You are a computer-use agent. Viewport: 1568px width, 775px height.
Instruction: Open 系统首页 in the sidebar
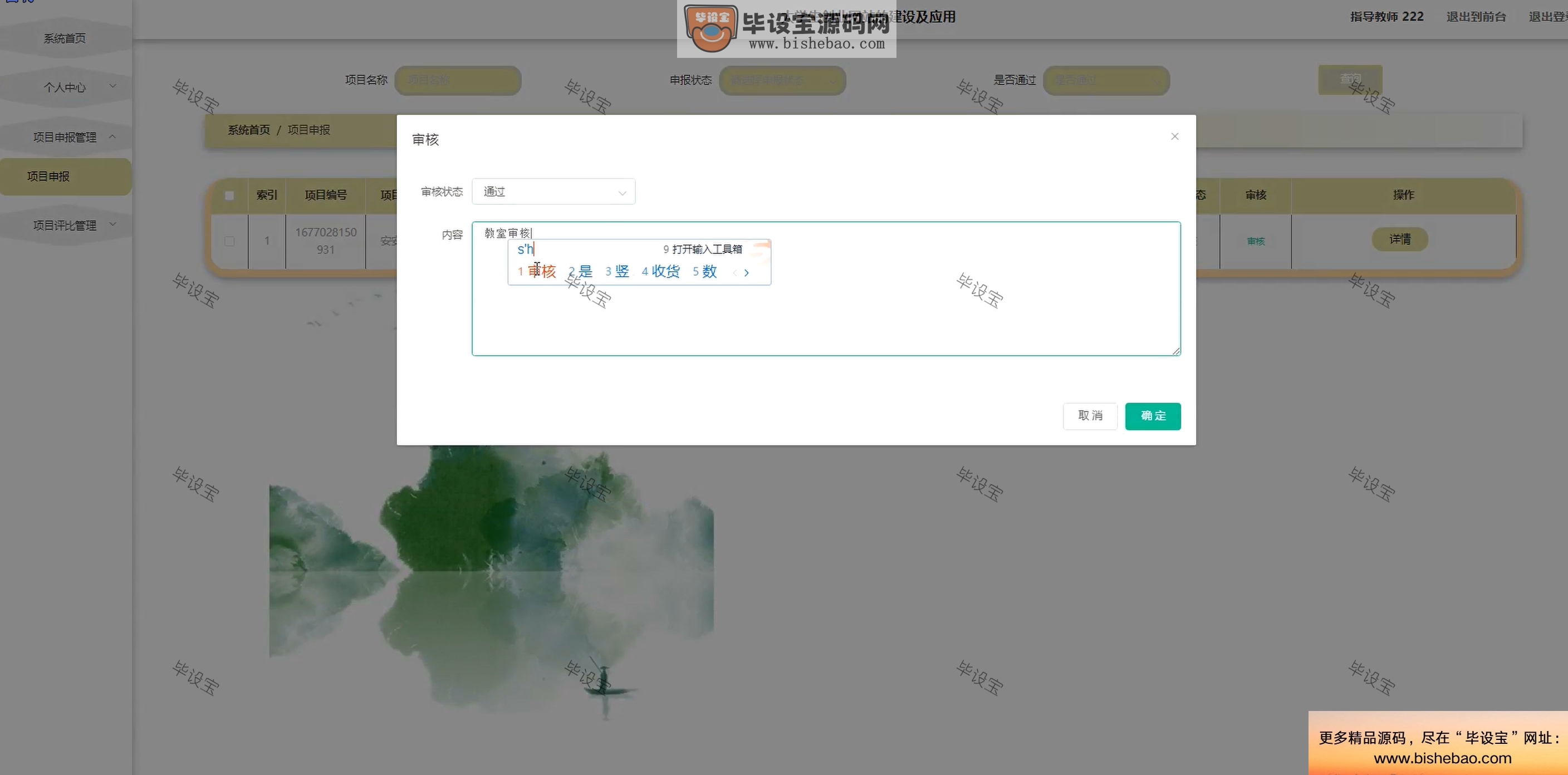pos(65,38)
